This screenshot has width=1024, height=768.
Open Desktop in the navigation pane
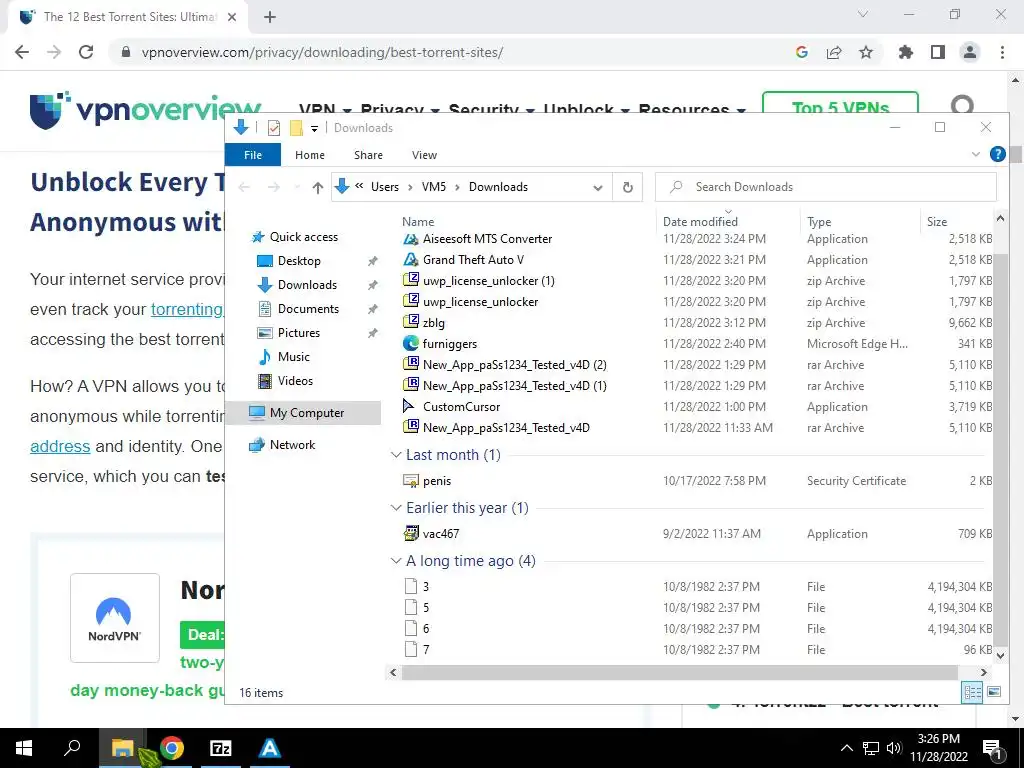299,261
